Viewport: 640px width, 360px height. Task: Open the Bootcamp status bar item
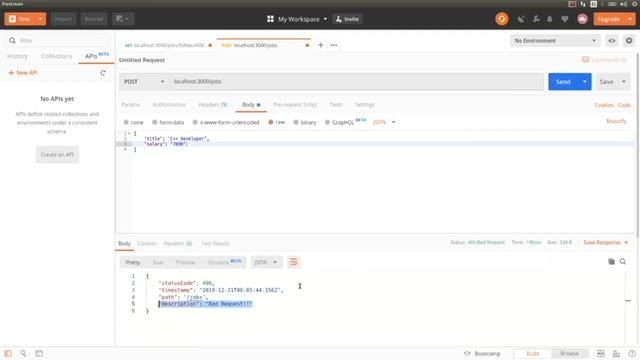point(482,353)
